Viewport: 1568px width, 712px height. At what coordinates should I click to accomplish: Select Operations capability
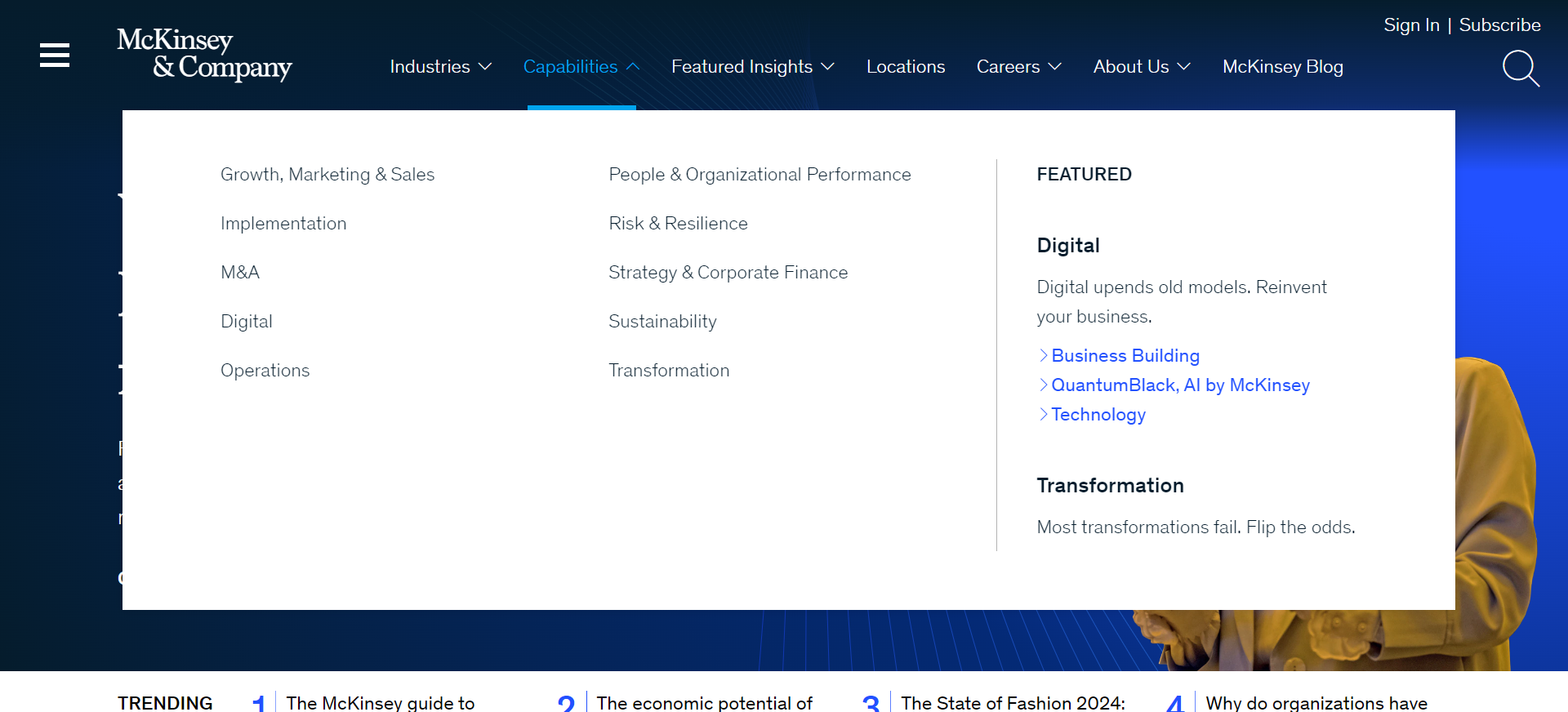tap(265, 371)
